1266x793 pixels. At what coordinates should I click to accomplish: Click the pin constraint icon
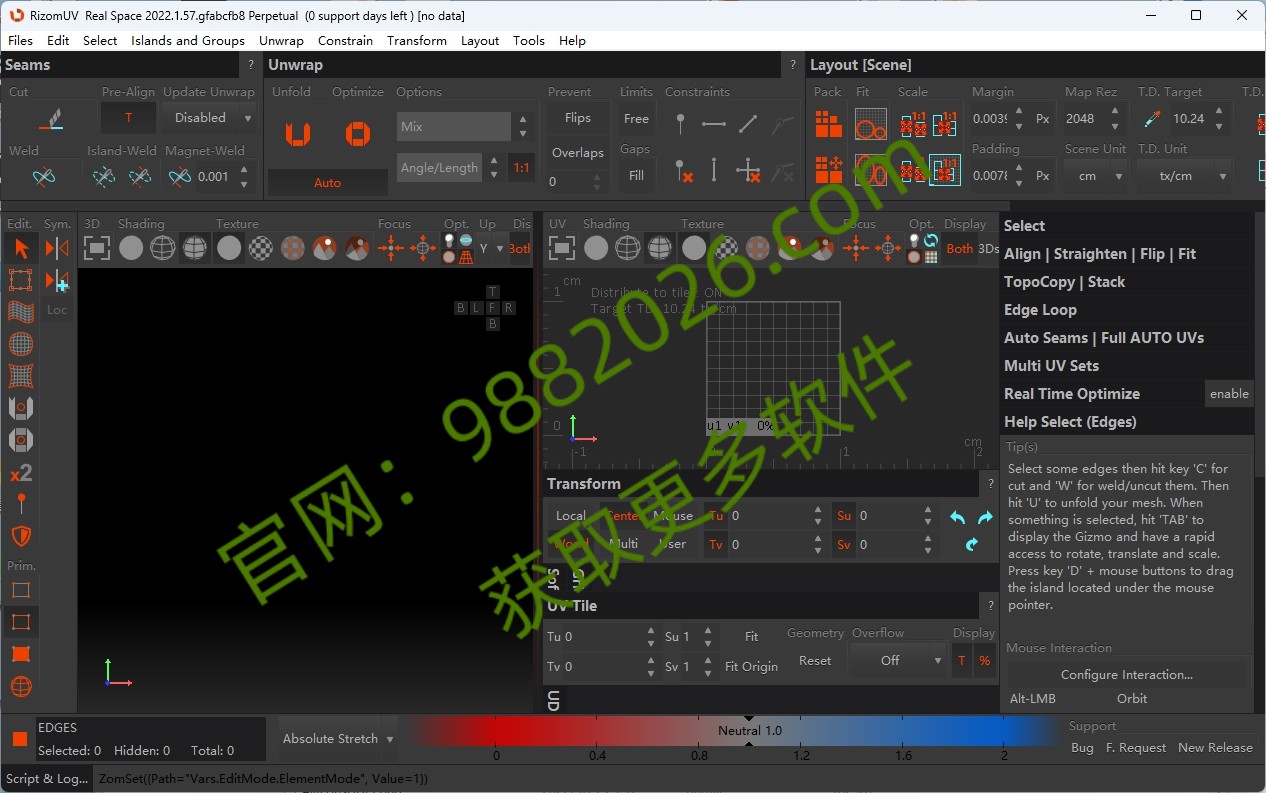click(680, 124)
